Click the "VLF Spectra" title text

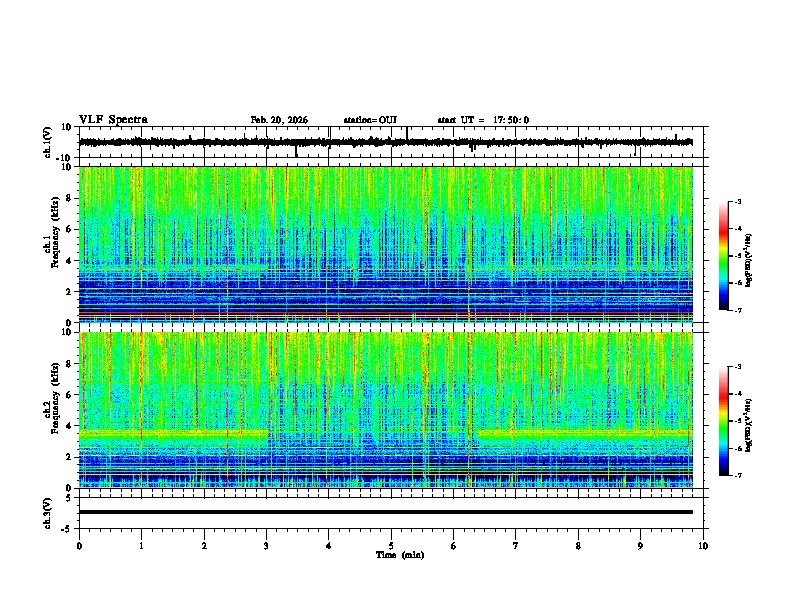113,120
